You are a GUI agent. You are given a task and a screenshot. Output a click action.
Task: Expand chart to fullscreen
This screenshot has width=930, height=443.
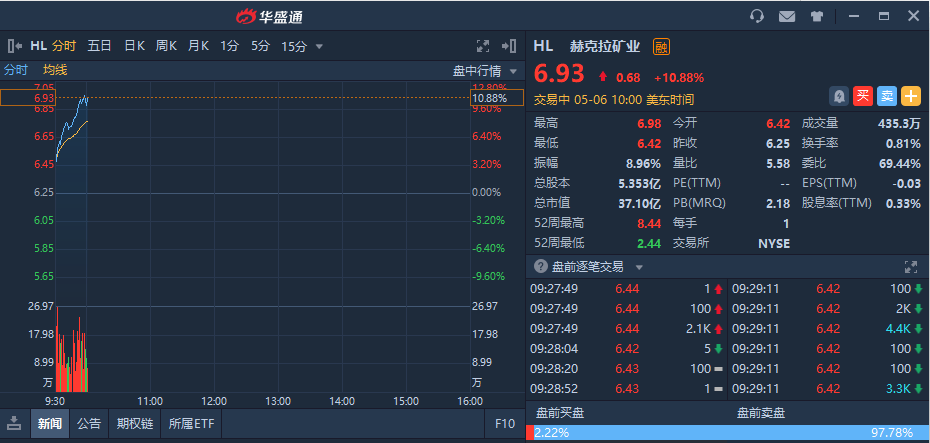(483, 46)
